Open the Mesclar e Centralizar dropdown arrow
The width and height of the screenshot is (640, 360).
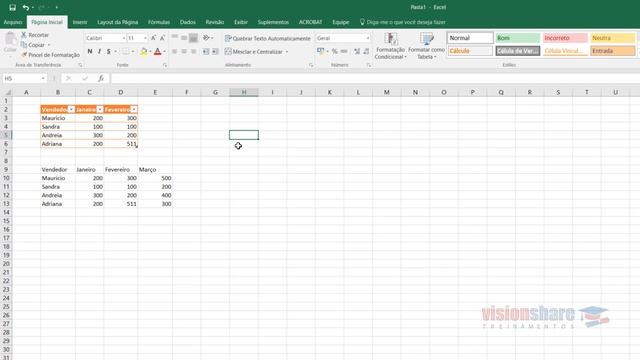(287, 52)
